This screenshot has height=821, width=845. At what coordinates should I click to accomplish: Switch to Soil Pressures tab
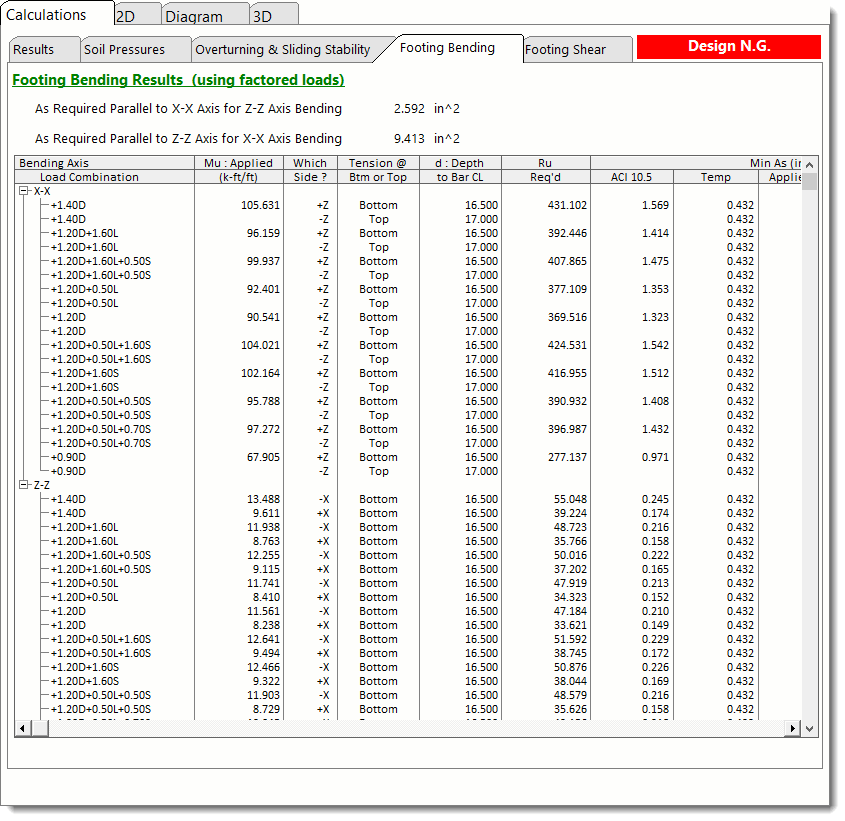coord(124,49)
